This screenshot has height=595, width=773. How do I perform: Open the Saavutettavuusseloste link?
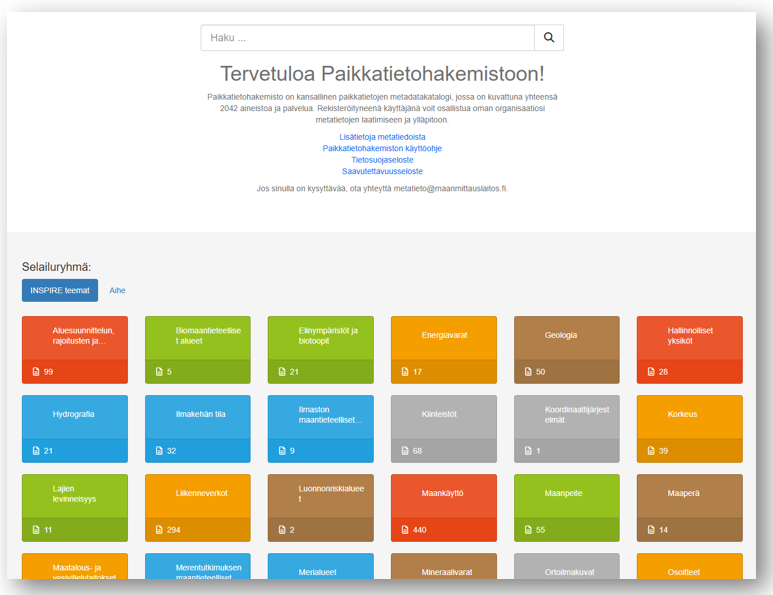point(382,171)
